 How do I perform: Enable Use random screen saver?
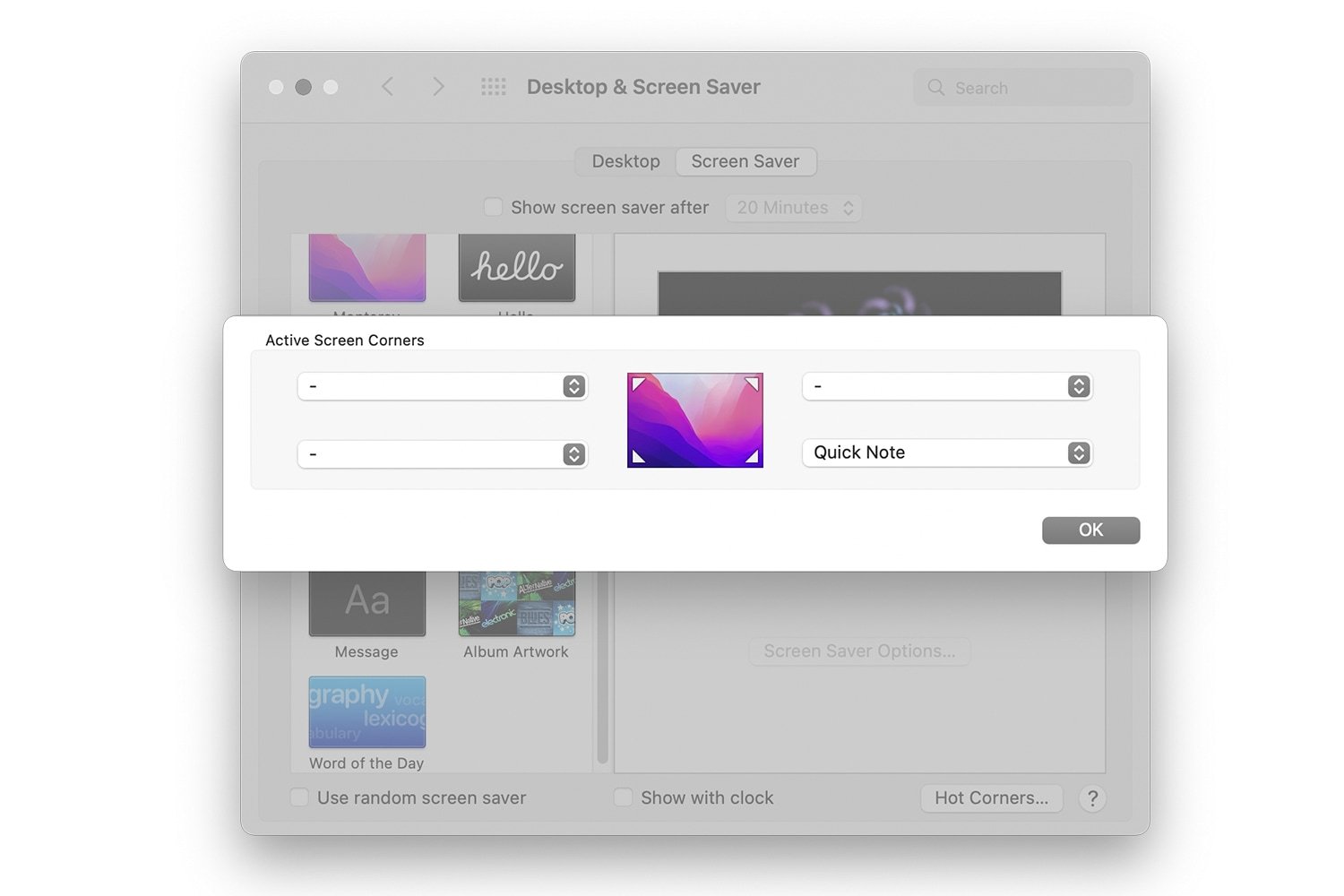(x=299, y=797)
